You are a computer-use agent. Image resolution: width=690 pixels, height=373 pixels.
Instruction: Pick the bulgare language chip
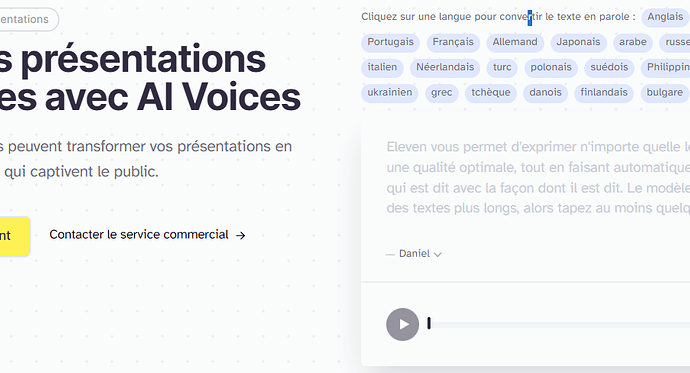[664, 92]
